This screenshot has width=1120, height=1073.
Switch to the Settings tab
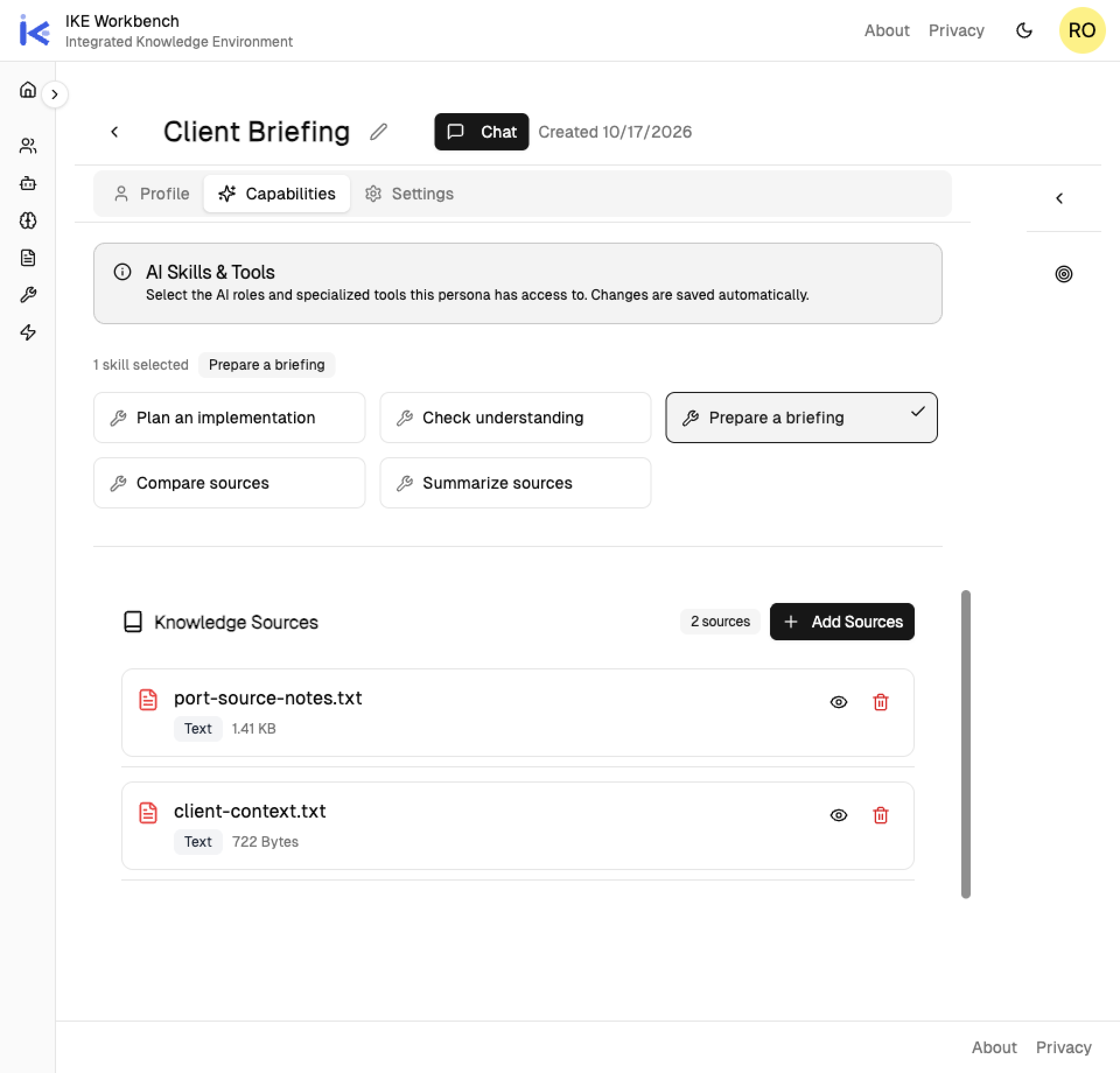409,194
